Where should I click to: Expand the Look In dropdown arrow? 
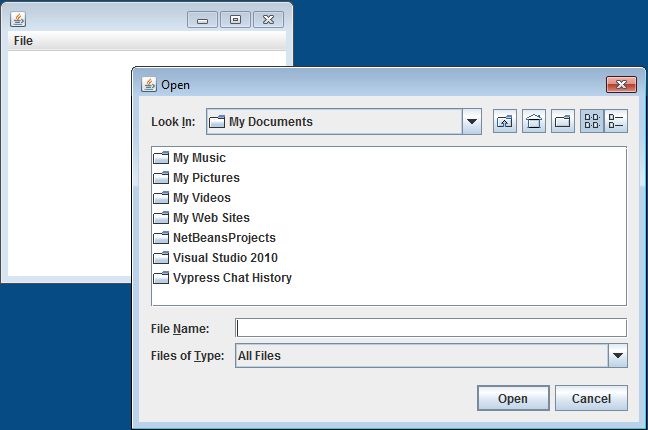[x=472, y=122]
